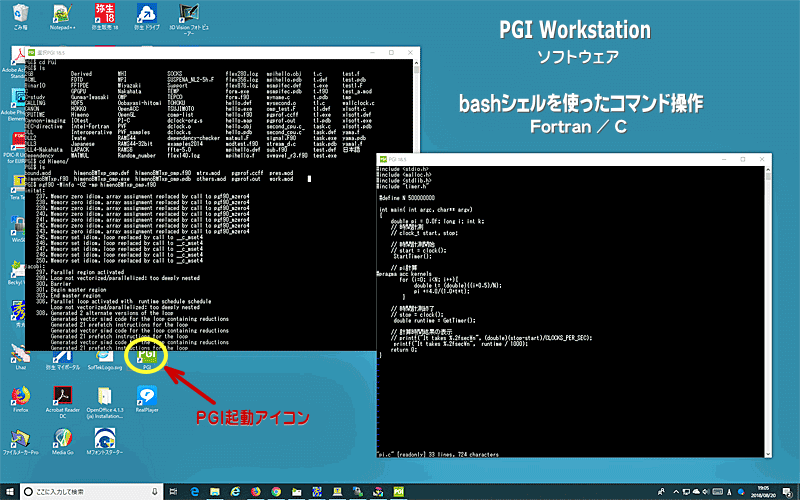Click the status line "pi.c" [readonly] 33 lines
Screen dimensions: 800x500
click(438, 454)
